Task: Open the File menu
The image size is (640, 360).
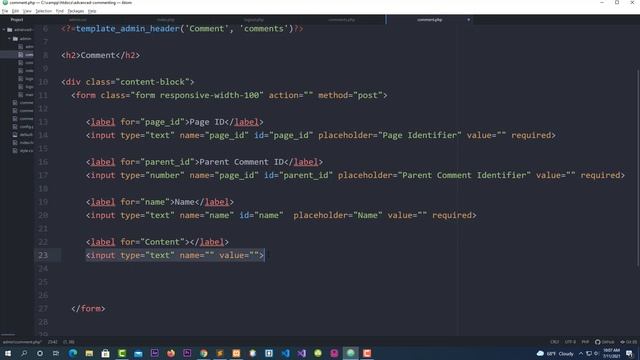Action: coord(5,11)
